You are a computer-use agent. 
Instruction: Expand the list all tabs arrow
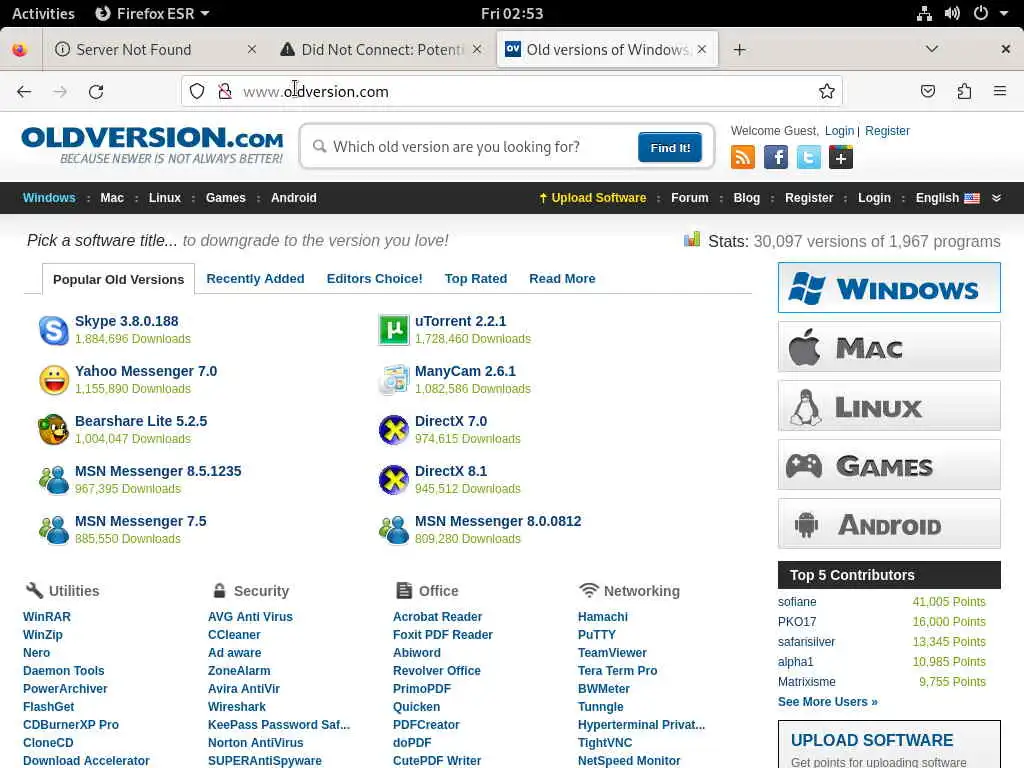pos(932,49)
